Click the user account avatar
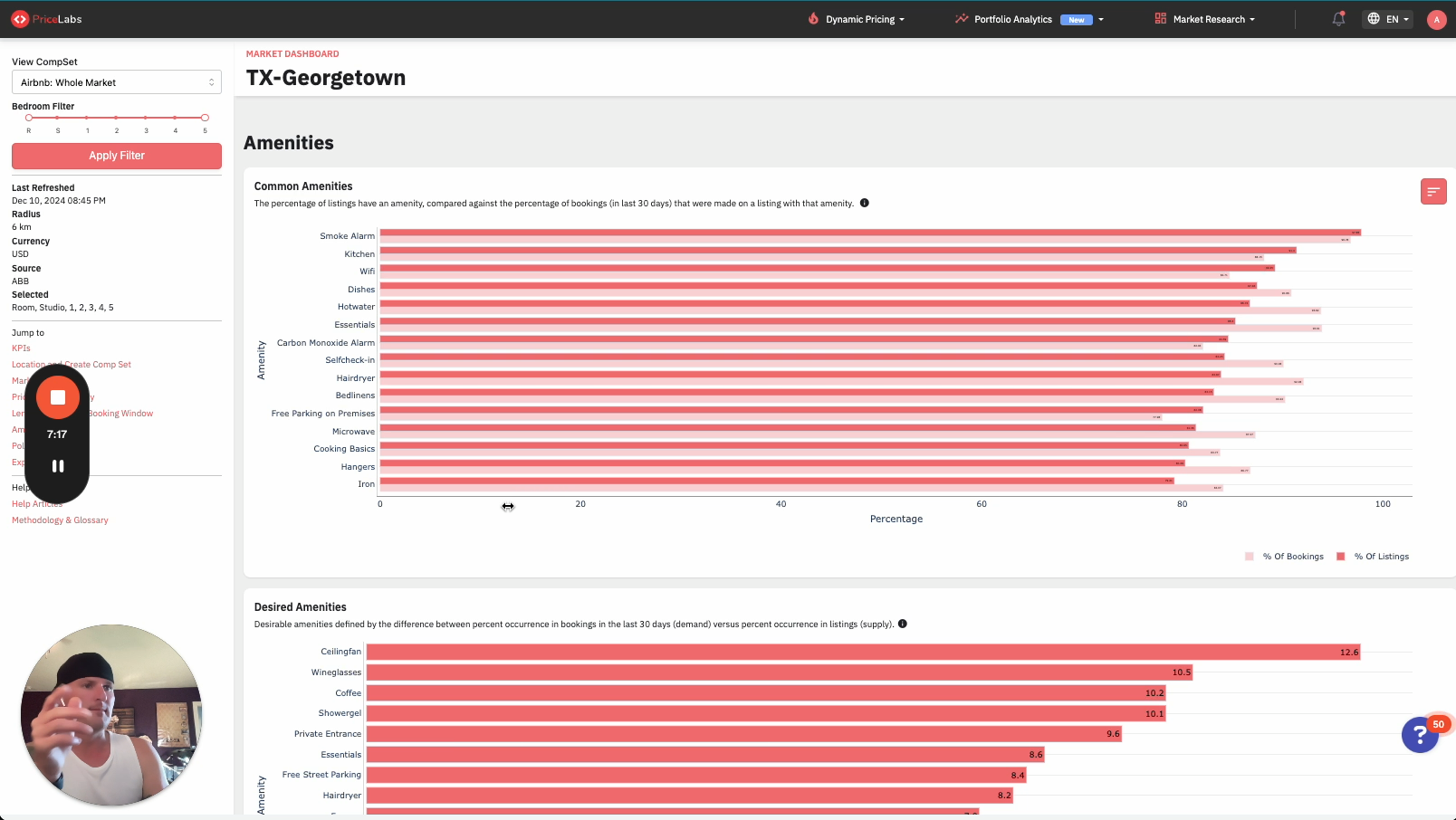This screenshot has height=820, width=1456. click(x=1436, y=19)
